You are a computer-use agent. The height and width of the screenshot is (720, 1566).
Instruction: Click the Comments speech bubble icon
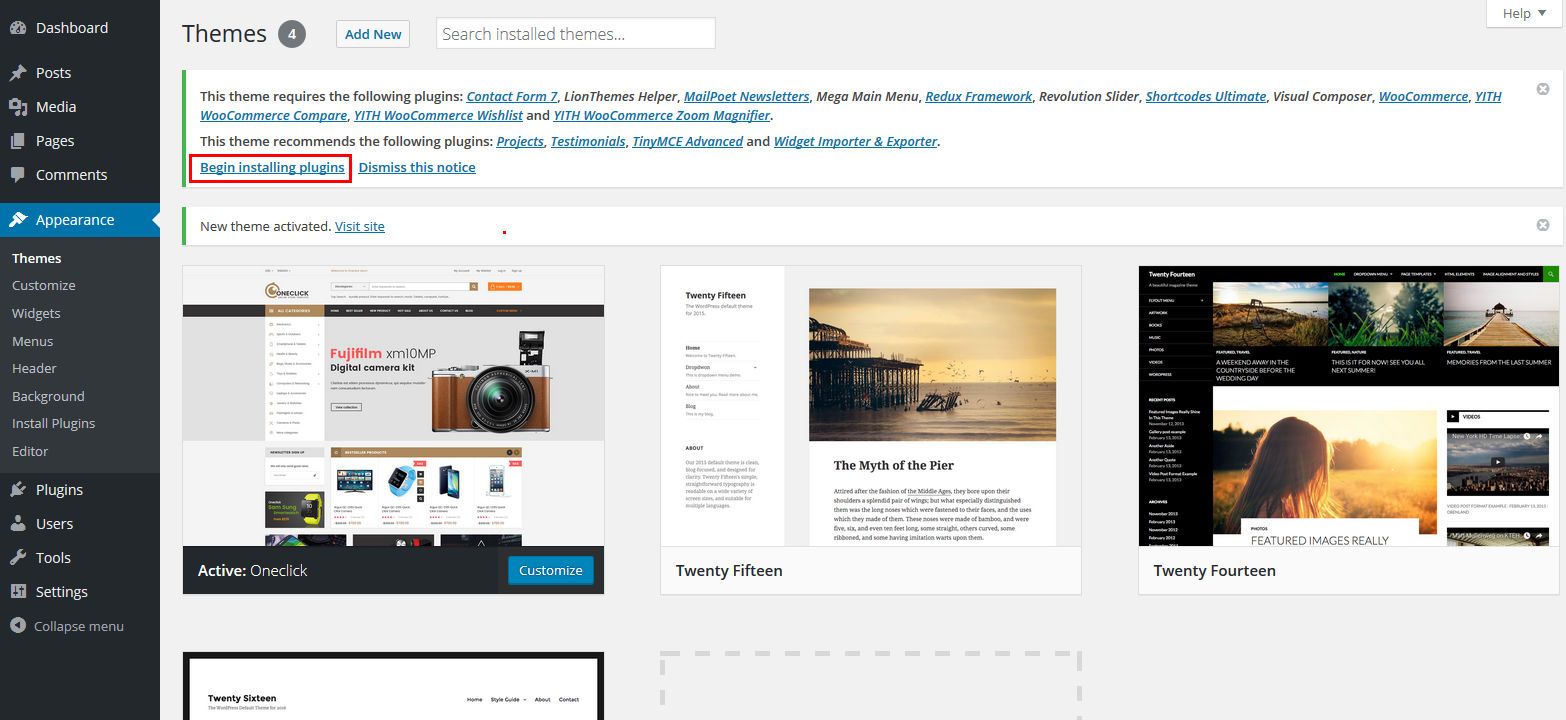pos(18,175)
